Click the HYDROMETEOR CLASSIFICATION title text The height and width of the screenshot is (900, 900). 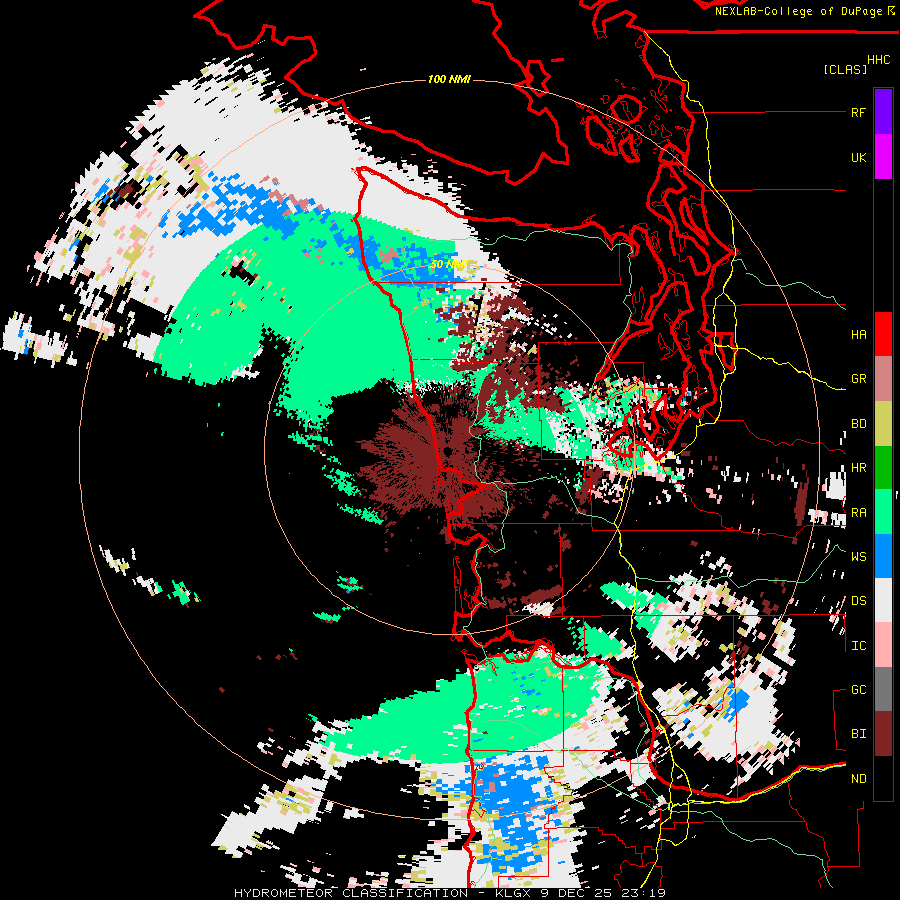click(351, 893)
